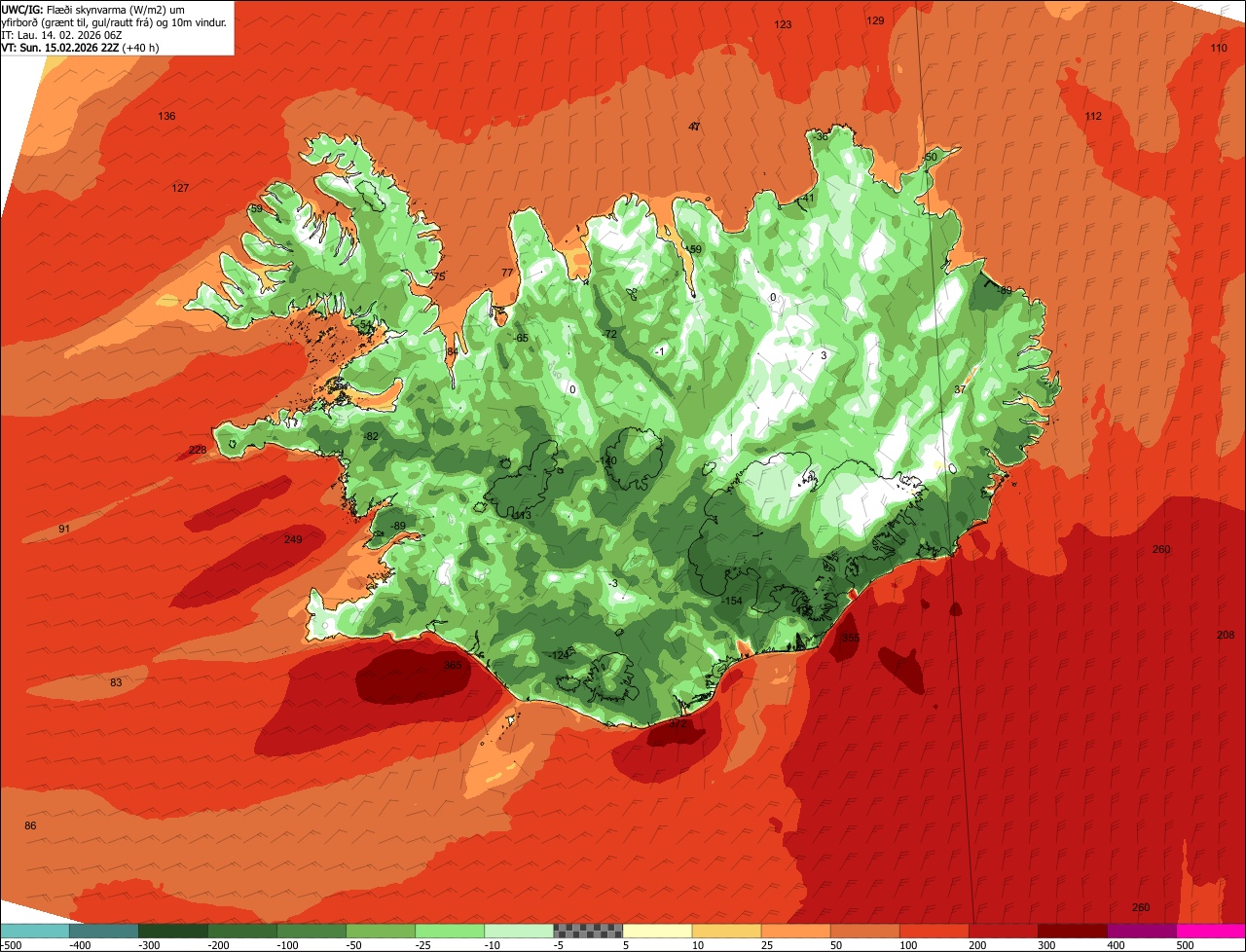Viewport: 1246px width, 952px height.
Task: Click the '-154' value over the southern glacier
Action: [x=731, y=602]
